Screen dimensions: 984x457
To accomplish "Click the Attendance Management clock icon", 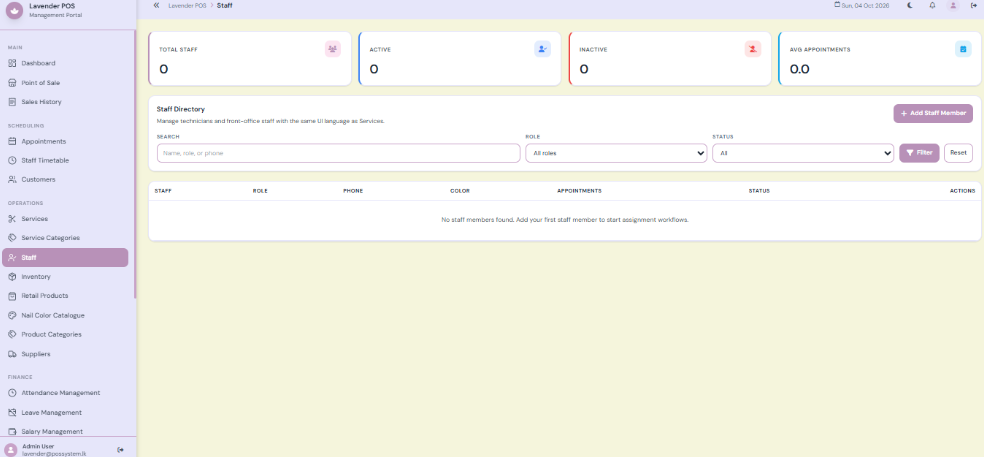I will point(12,392).
